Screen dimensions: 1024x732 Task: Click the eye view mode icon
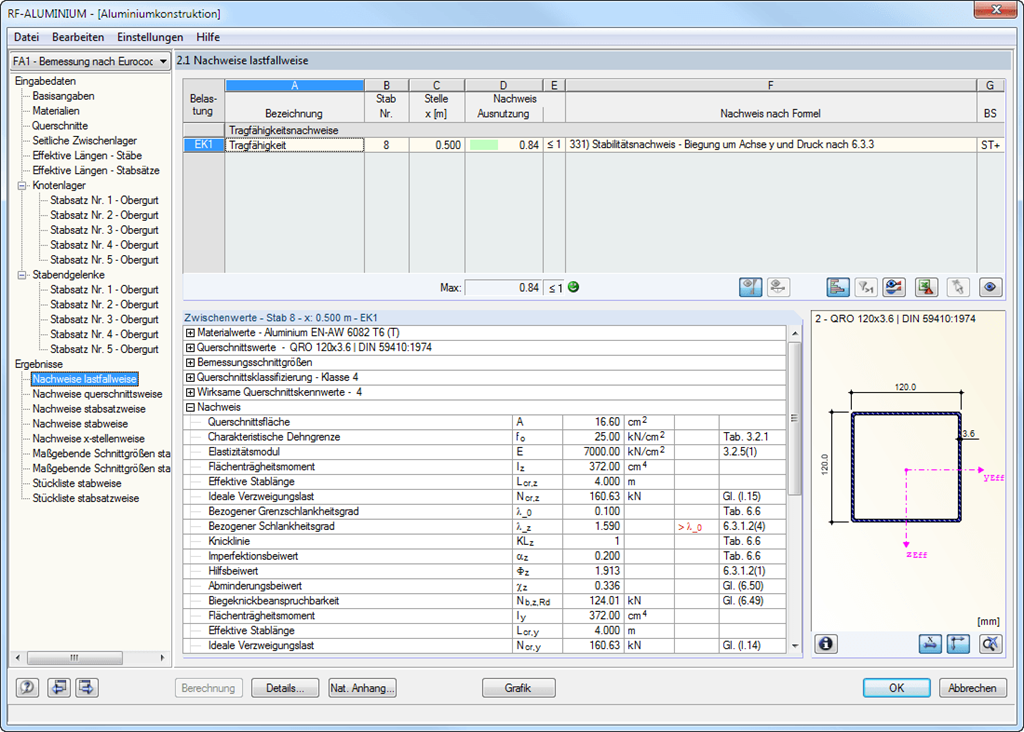[991, 287]
